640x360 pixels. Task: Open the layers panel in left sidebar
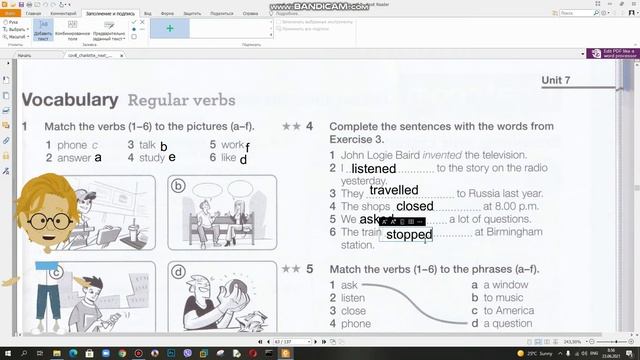[6, 110]
